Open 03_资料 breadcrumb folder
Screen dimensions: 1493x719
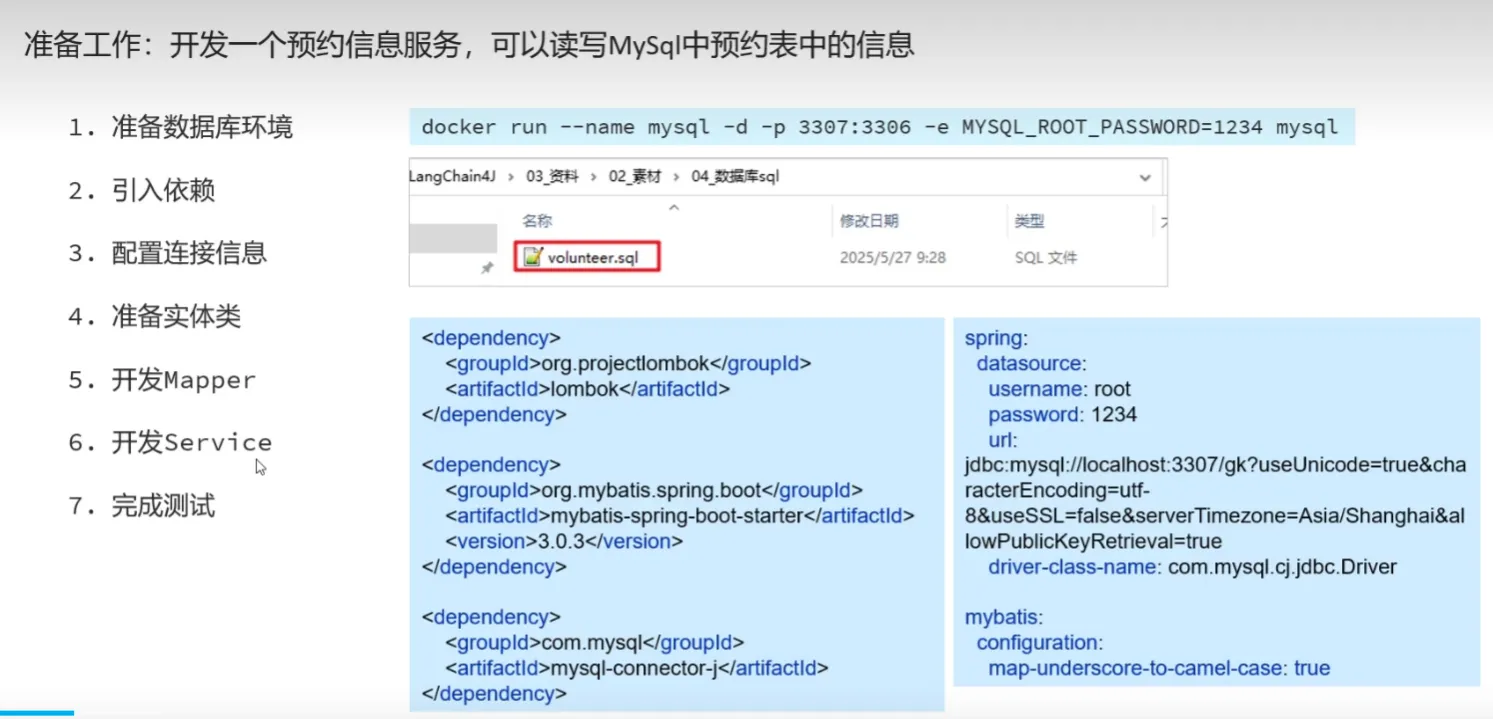pos(552,177)
